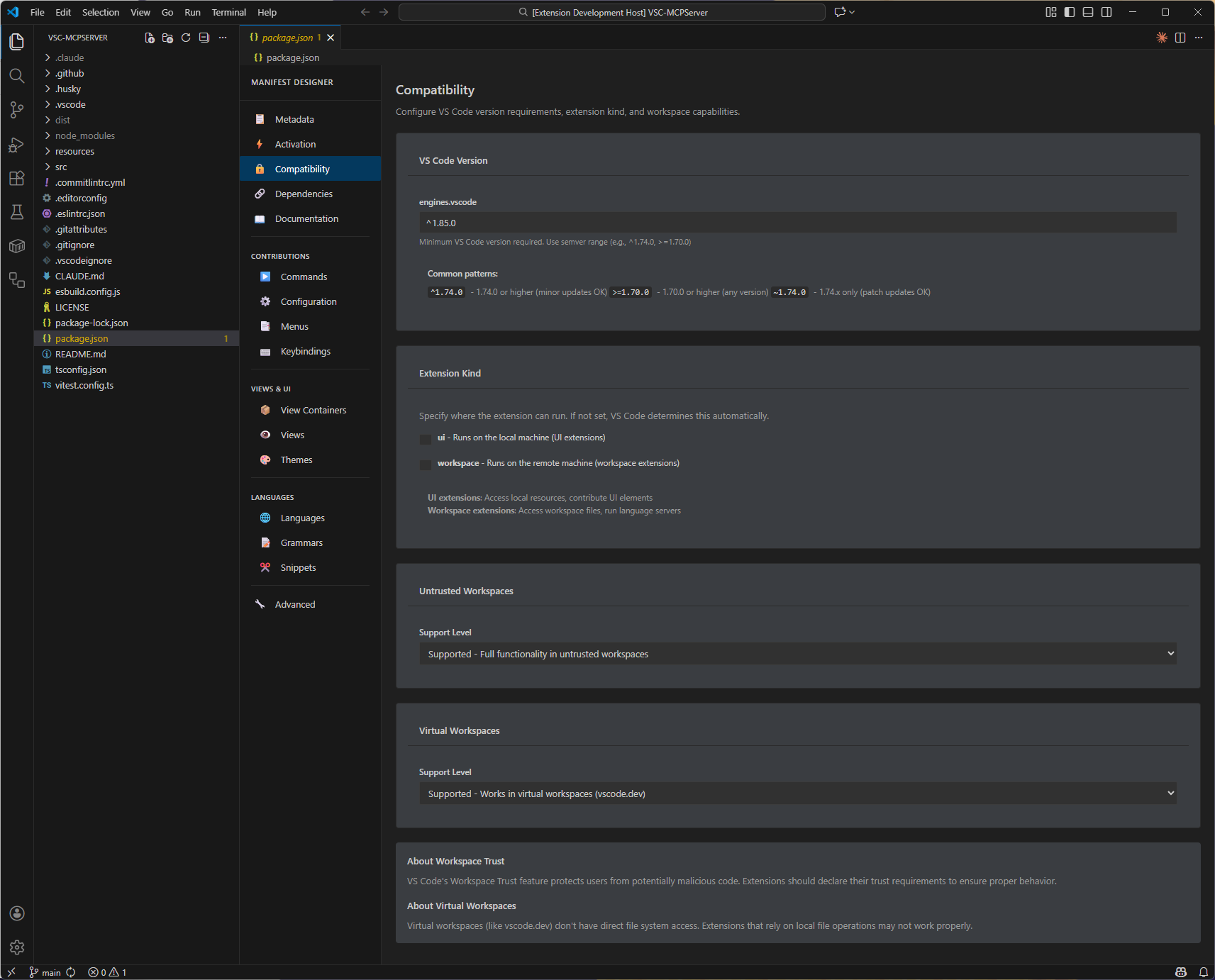Image resolution: width=1215 pixels, height=980 pixels.
Task: Enable the ui extension kind checkbox
Action: [426, 439]
